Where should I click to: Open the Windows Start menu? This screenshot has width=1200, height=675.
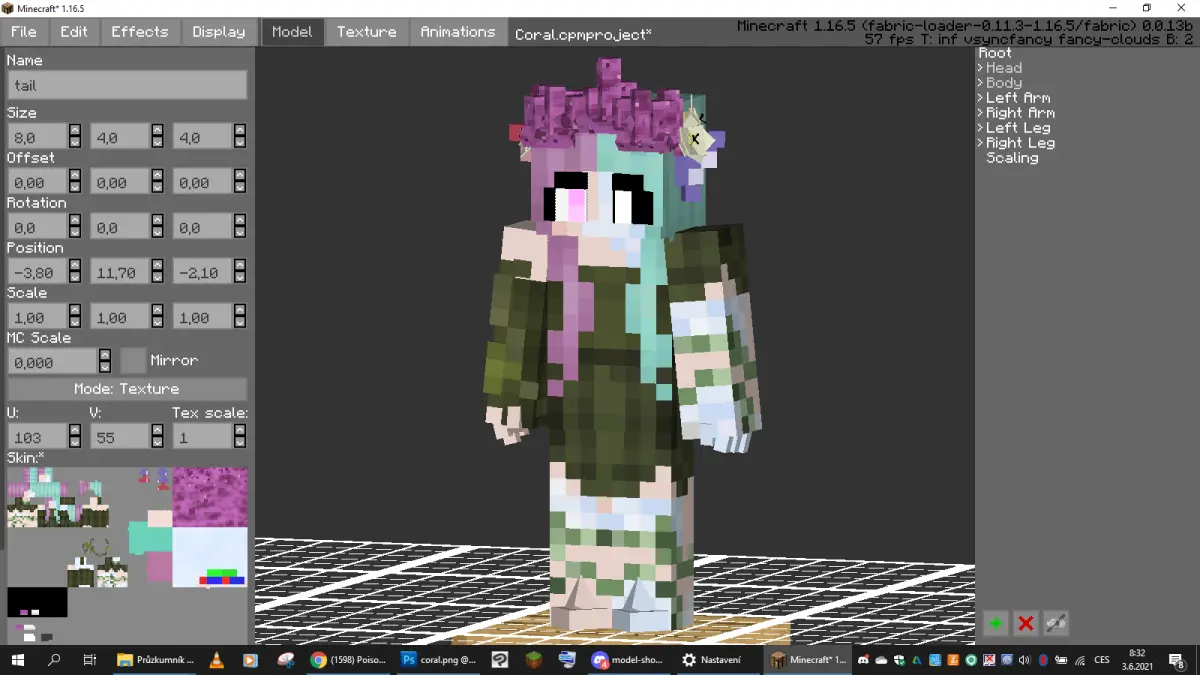pos(18,660)
